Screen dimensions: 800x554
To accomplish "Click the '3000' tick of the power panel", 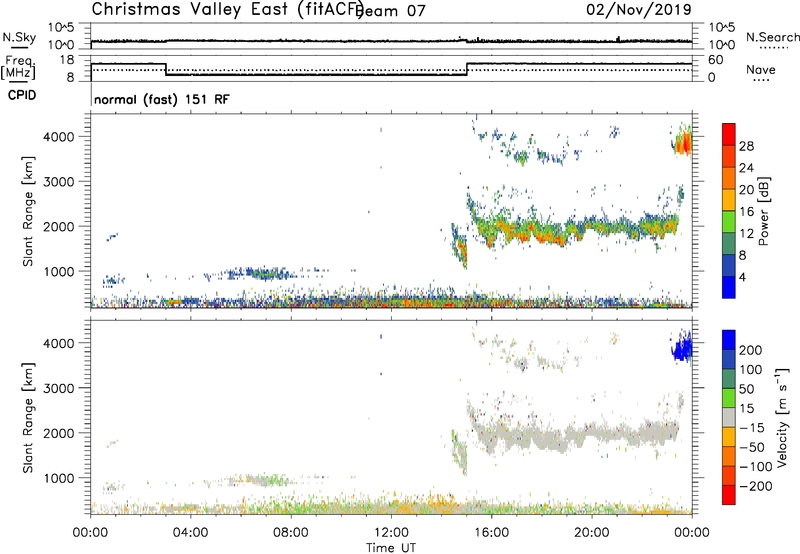I will pos(60,182).
